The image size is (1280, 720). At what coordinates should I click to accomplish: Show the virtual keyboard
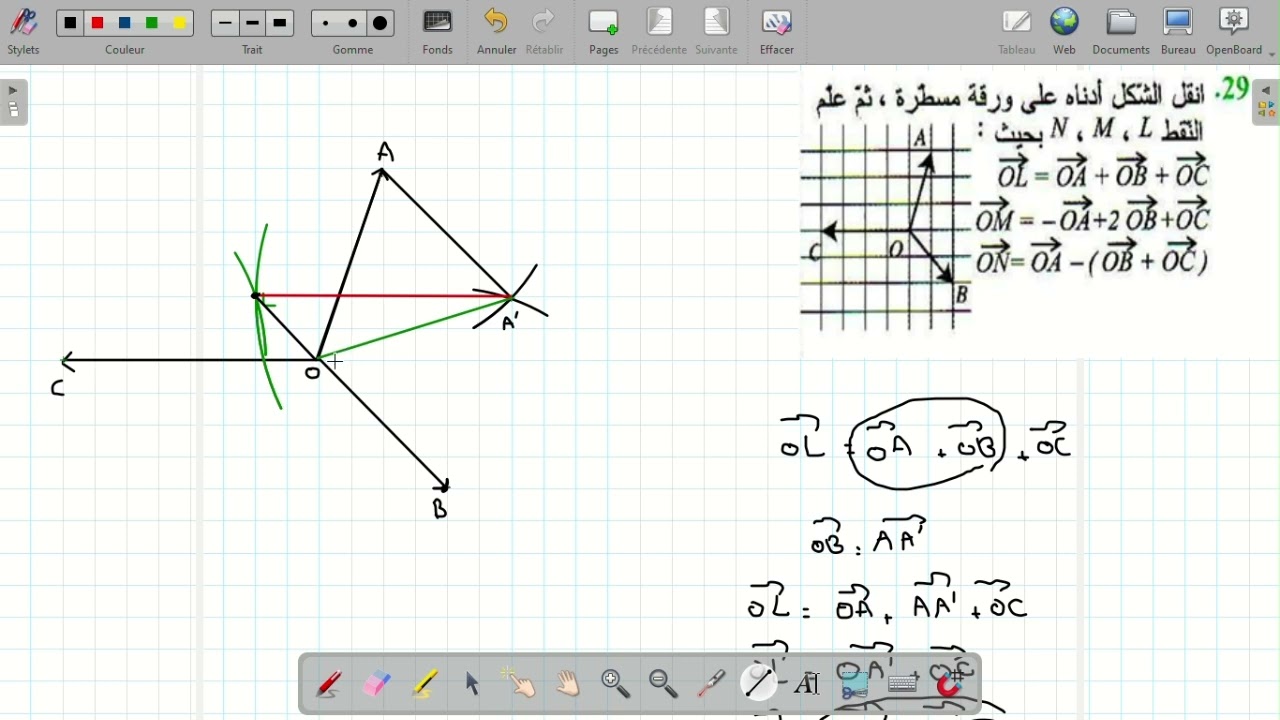904,684
